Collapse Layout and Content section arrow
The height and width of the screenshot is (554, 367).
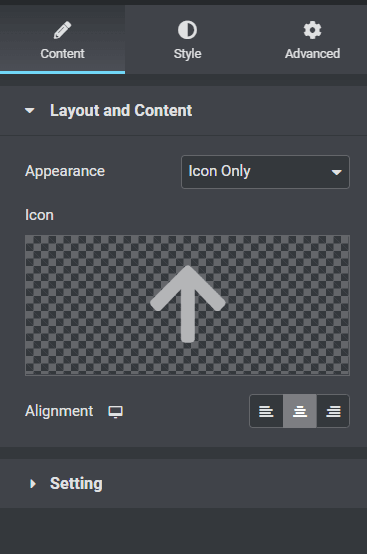(x=30, y=111)
